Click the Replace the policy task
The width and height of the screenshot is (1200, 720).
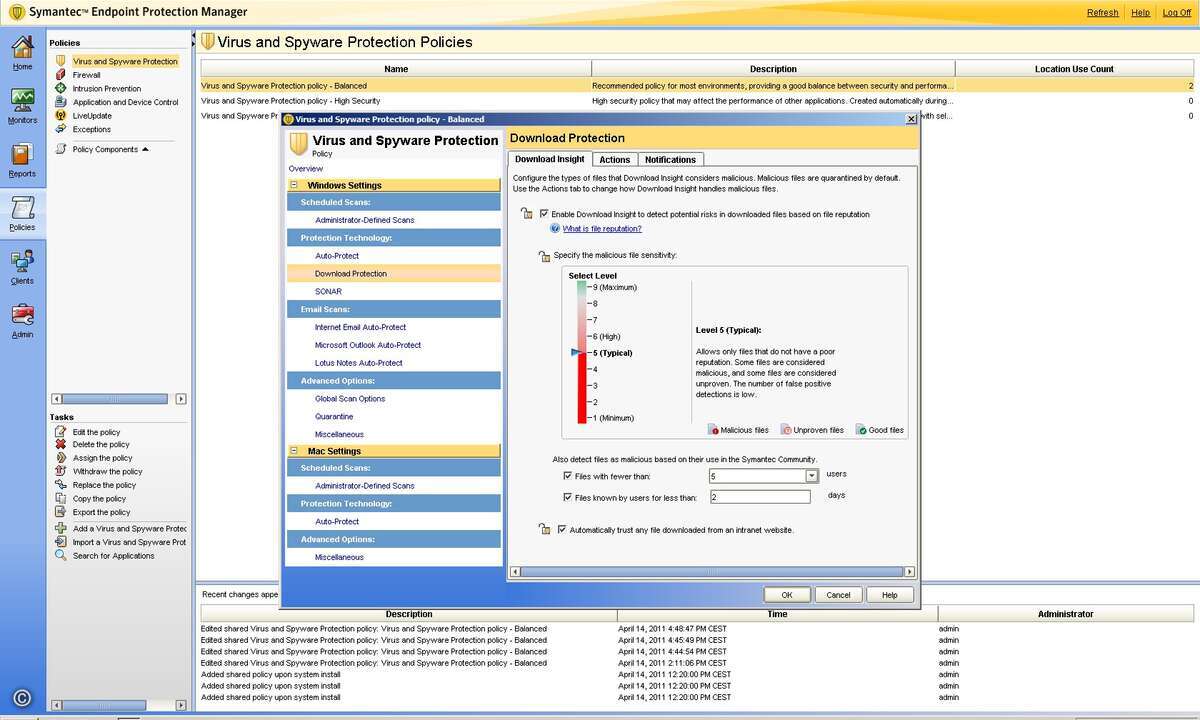click(x=104, y=485)
